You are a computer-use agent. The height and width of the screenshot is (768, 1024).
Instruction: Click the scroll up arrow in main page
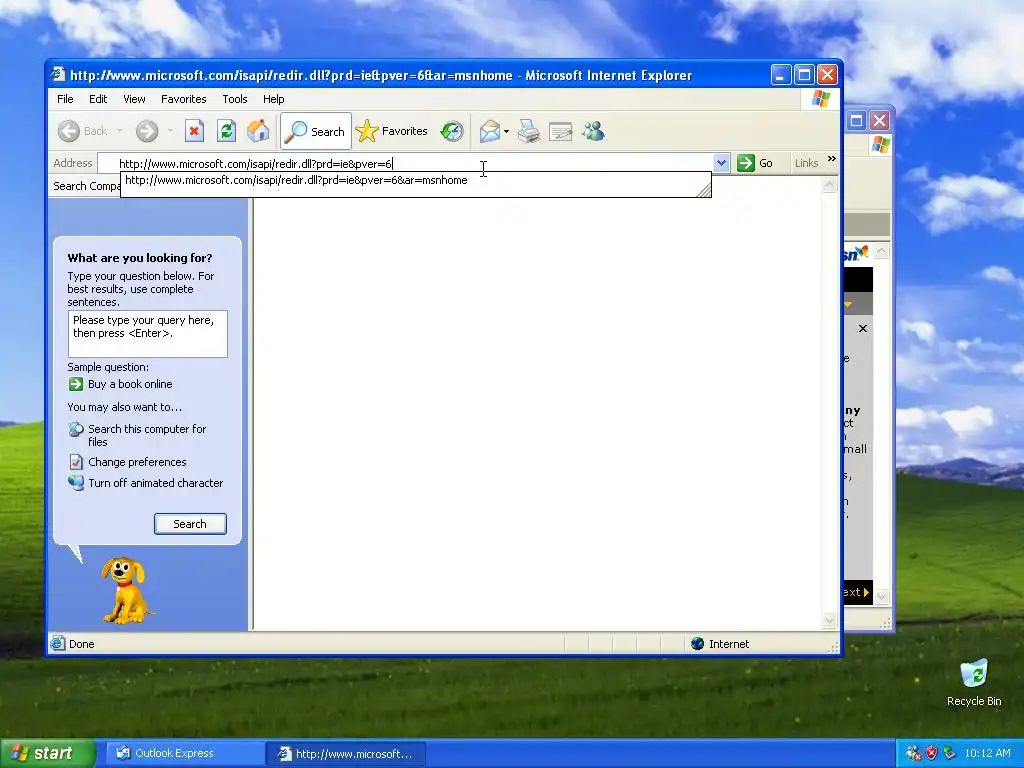829,185
